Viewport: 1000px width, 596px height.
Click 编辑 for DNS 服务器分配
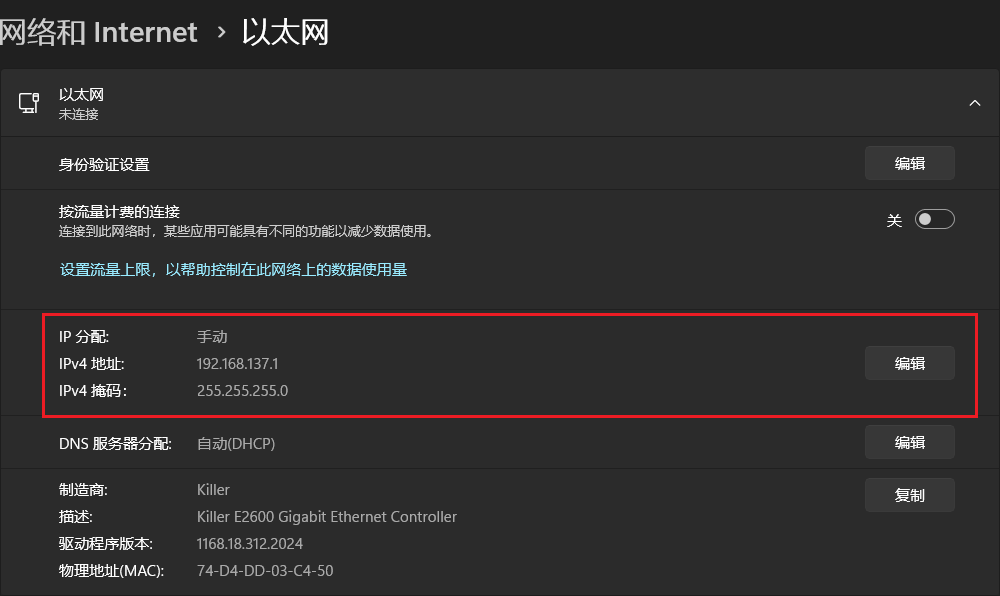(x=909, y=442)
